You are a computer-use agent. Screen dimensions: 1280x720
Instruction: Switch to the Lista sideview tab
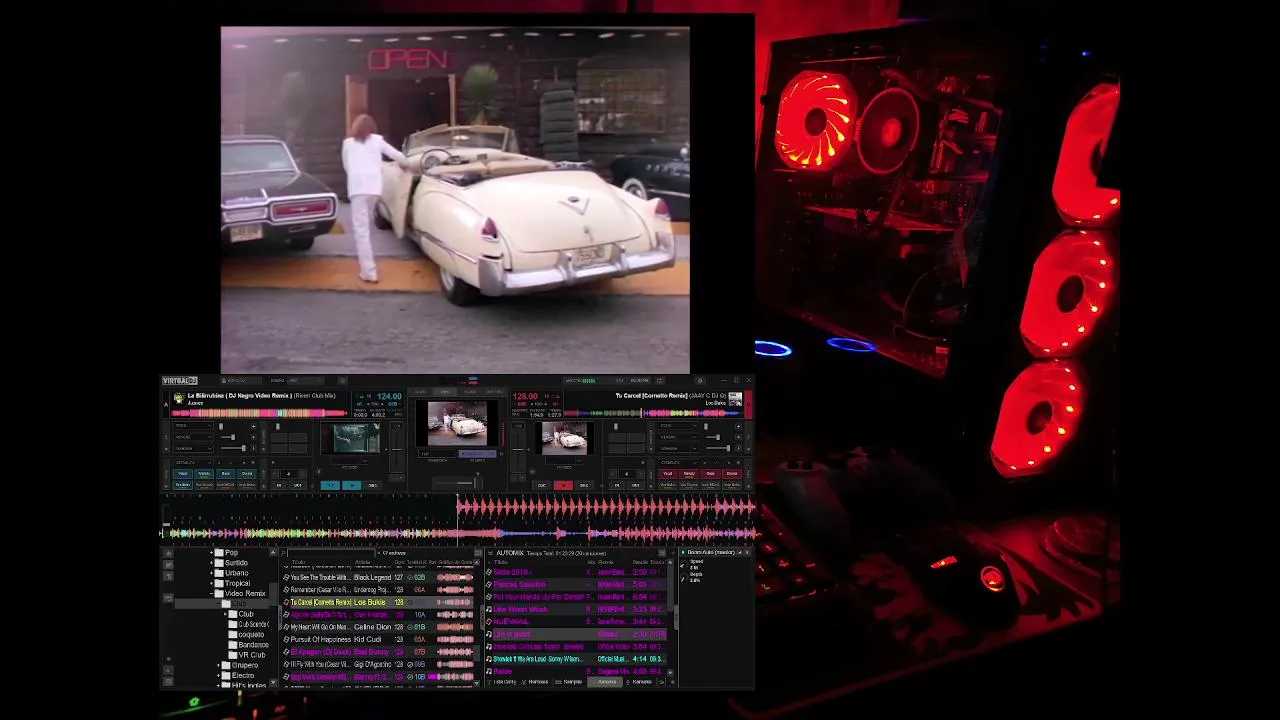click(502, 682)
